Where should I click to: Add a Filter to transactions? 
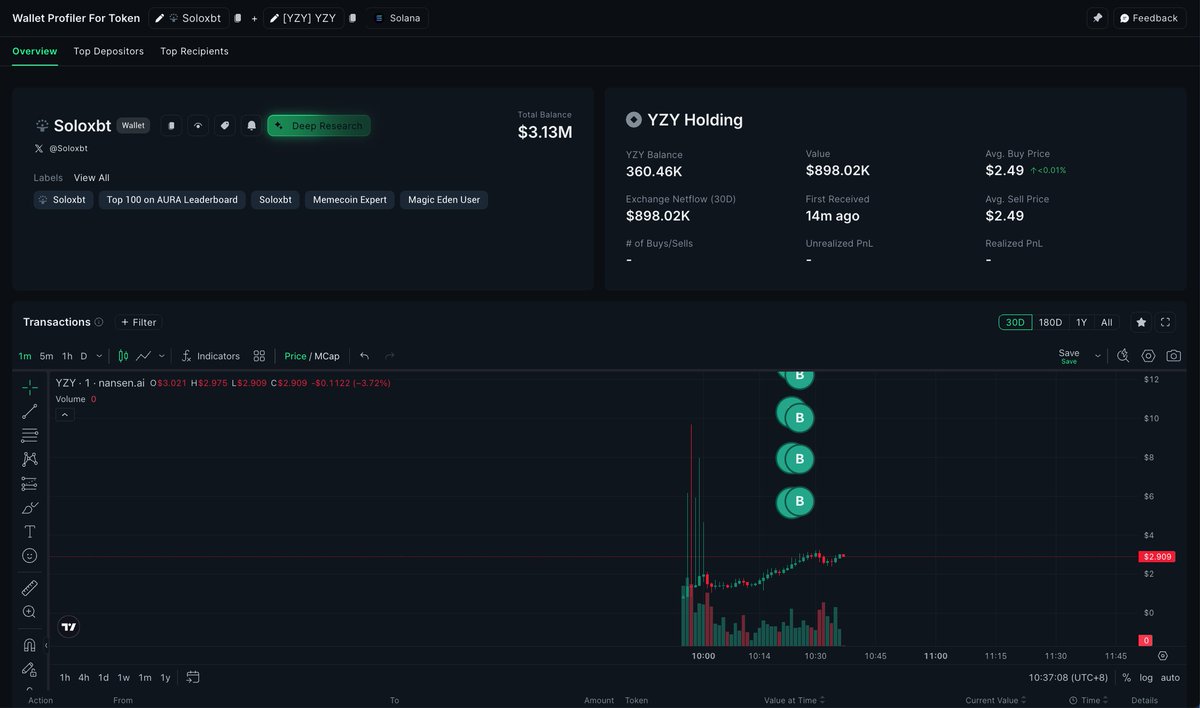click(139, 322)
